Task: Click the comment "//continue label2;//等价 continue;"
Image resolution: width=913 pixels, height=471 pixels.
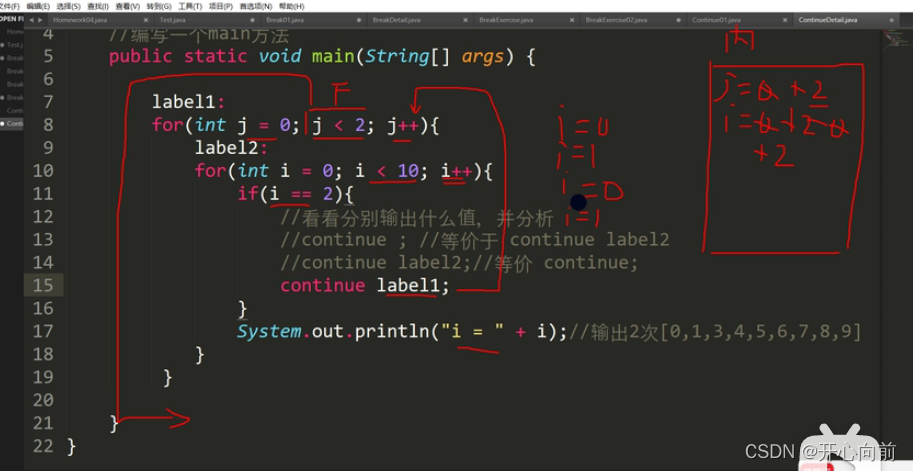Action: pos(459,263)
